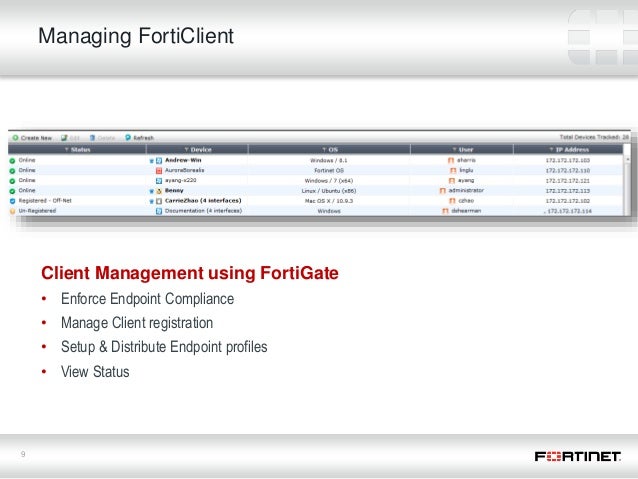Click the Mac OS X / 10.9.3 cell
The image size is (638, 479).
tap(329, 201)
